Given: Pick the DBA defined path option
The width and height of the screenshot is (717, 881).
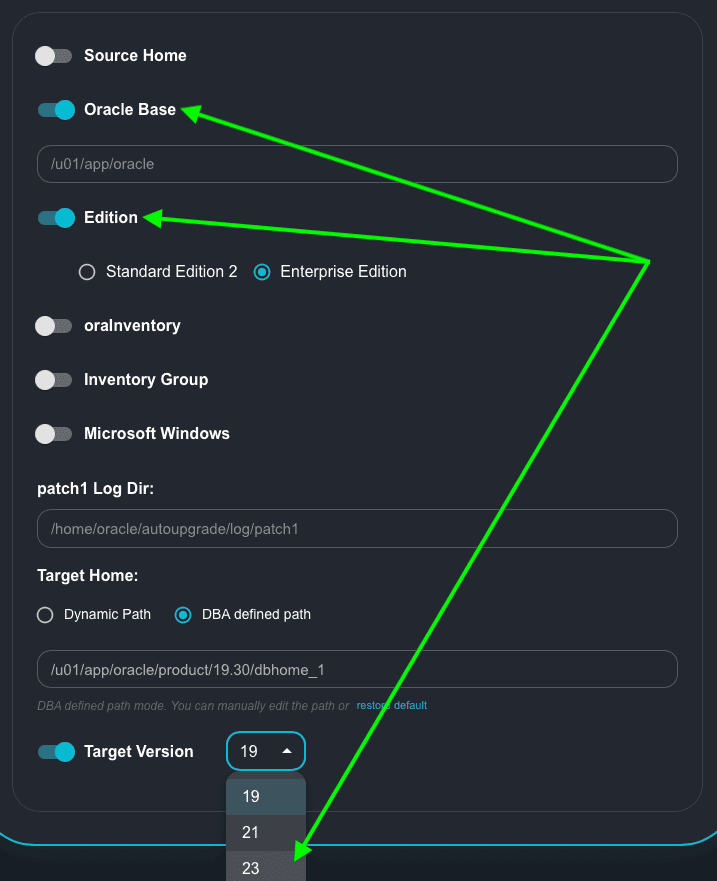Looking at the screenshot, I should click(x=183, y=615).
